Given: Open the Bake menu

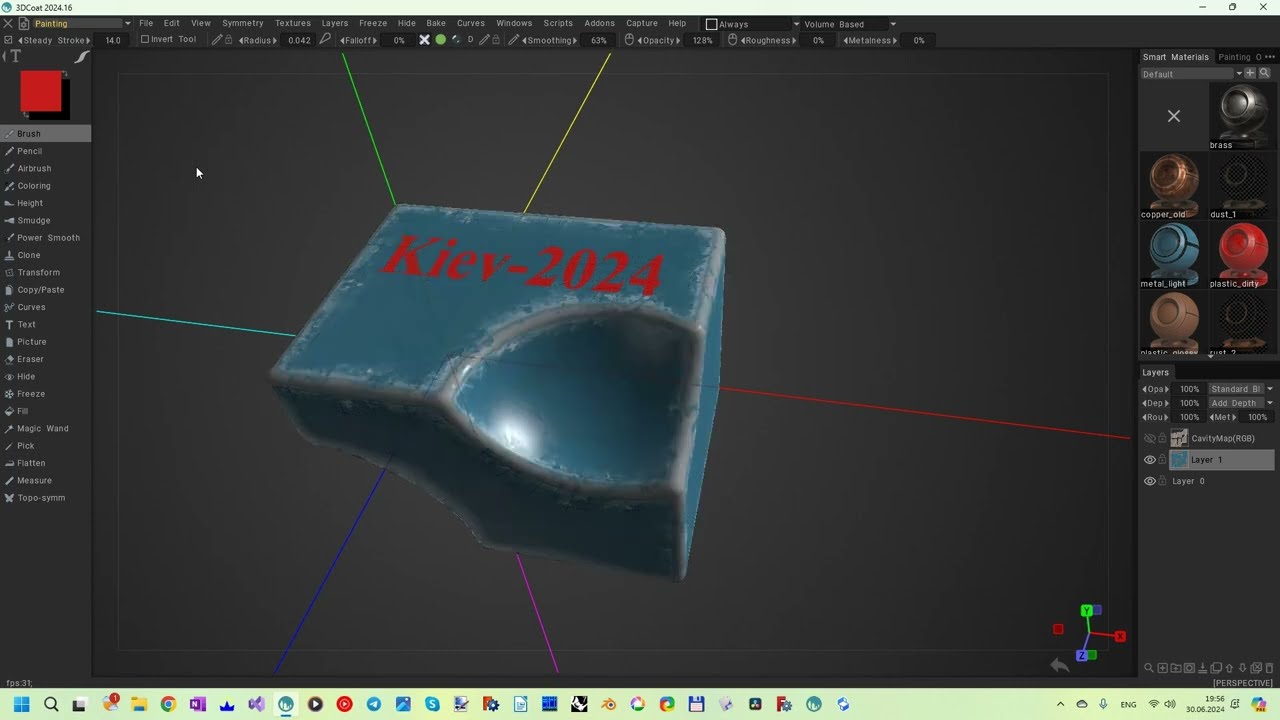Looking at the screenshot, I should click(436, 23).
